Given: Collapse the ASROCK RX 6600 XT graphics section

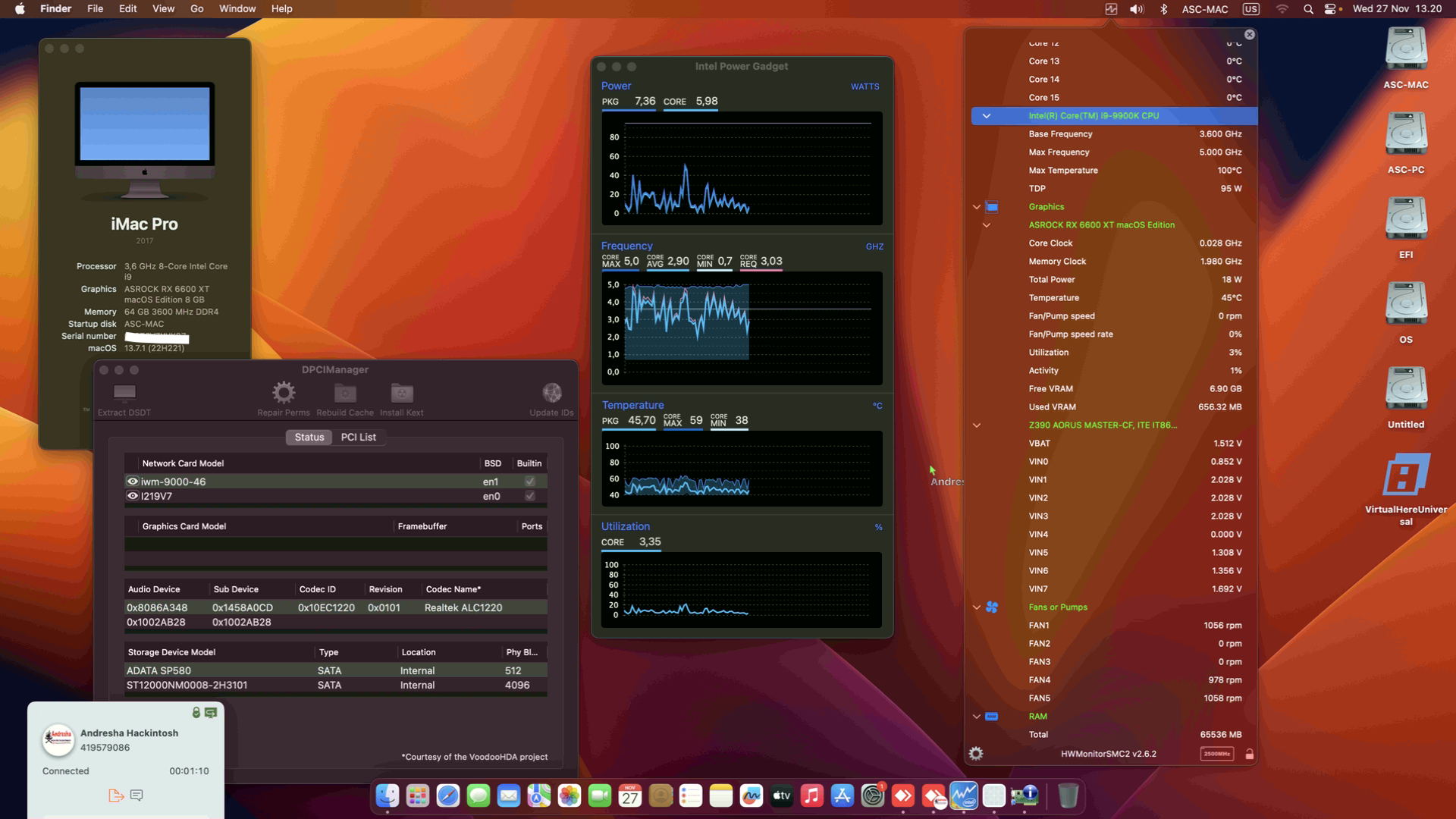Looking at the screenshot, I should [x=987, y=224].
